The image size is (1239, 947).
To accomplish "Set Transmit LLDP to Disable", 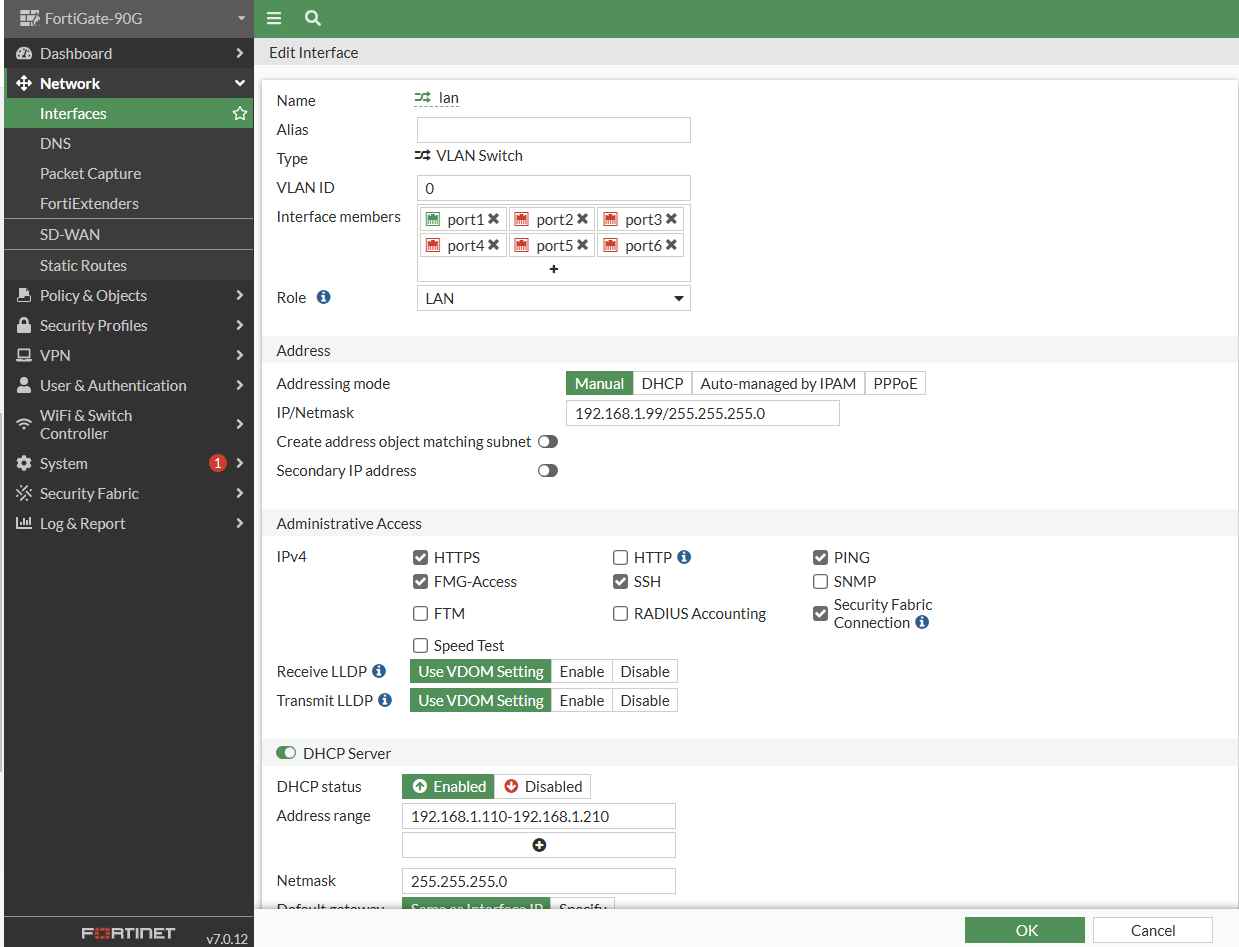I will 645,700.
